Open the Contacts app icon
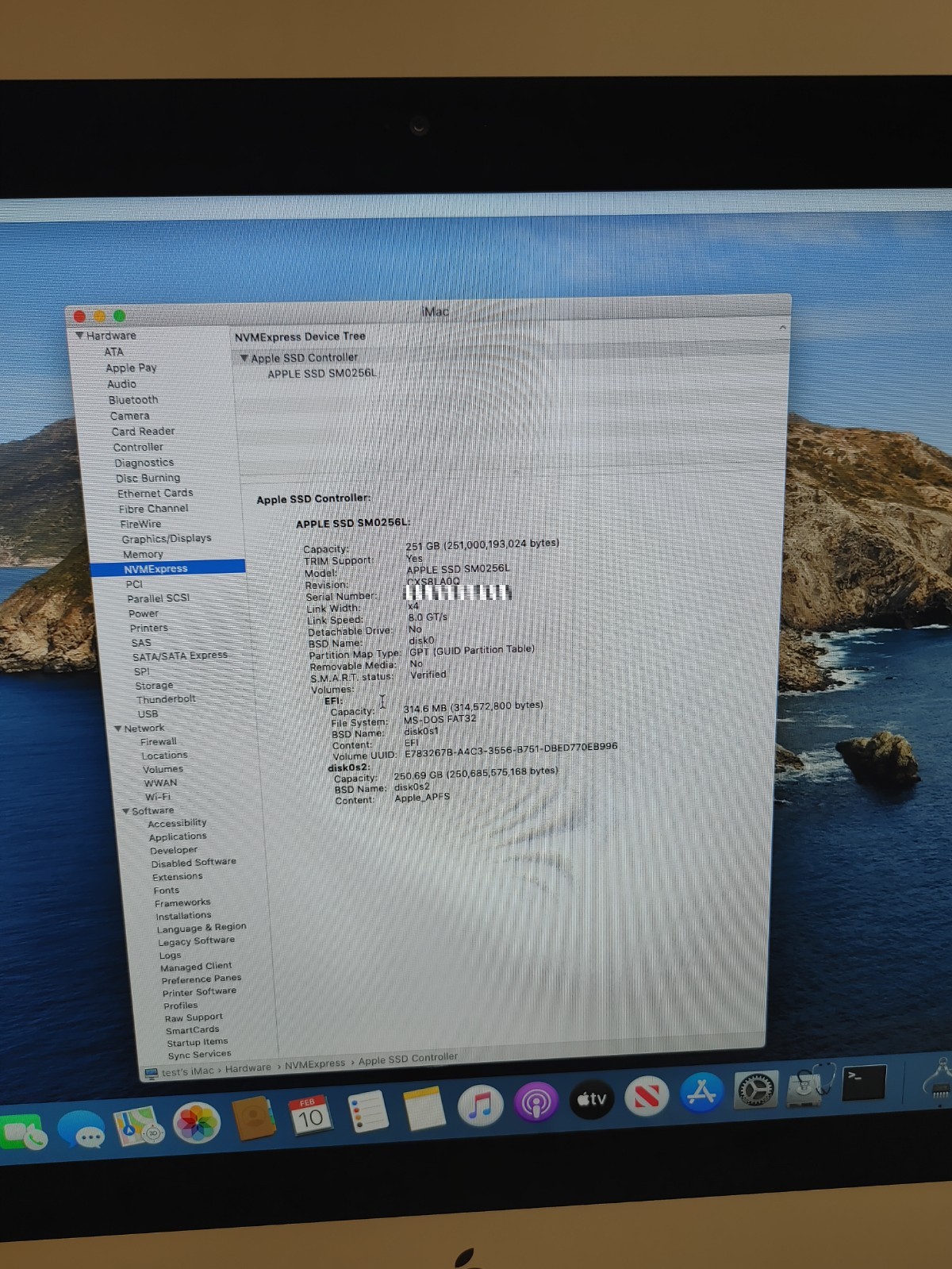Screen dimensions: 952x1269 [x=253, y=1119]
